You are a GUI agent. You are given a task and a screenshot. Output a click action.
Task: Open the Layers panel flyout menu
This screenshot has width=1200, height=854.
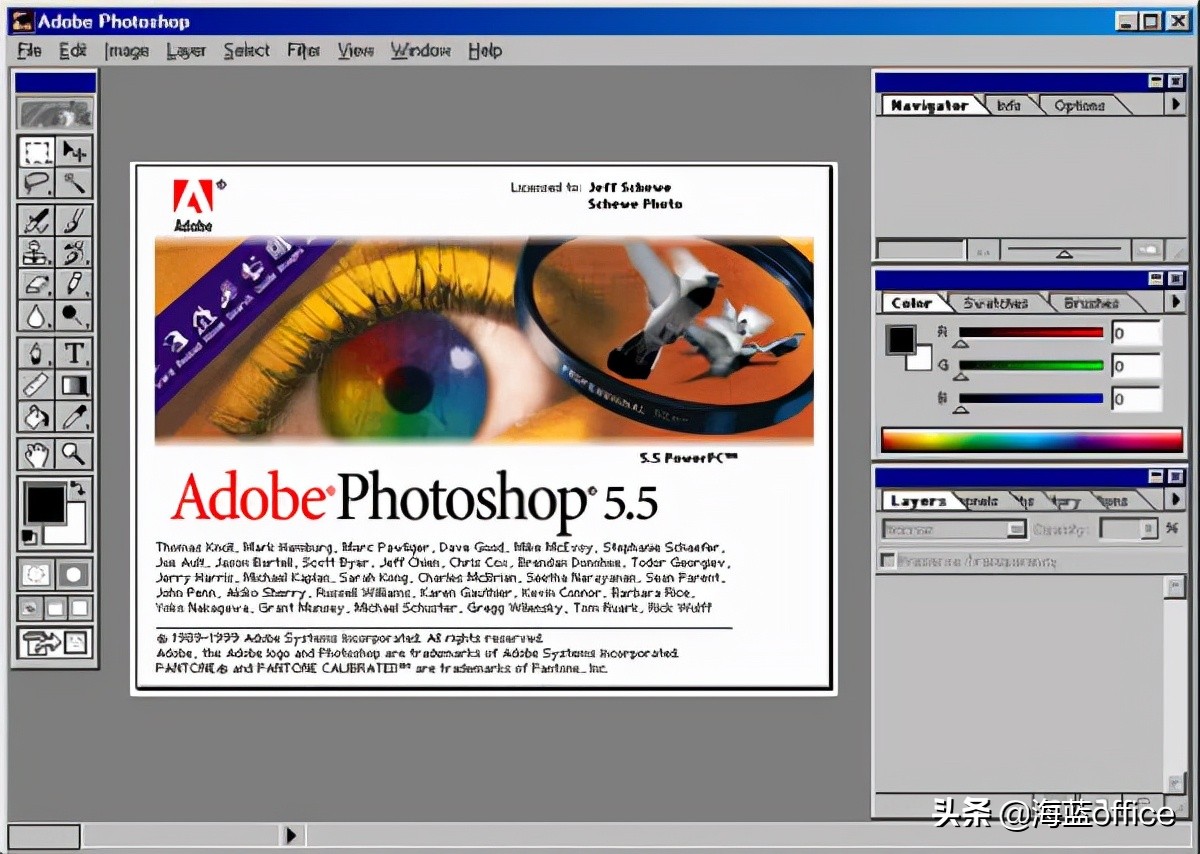(x=1175, y=499)
